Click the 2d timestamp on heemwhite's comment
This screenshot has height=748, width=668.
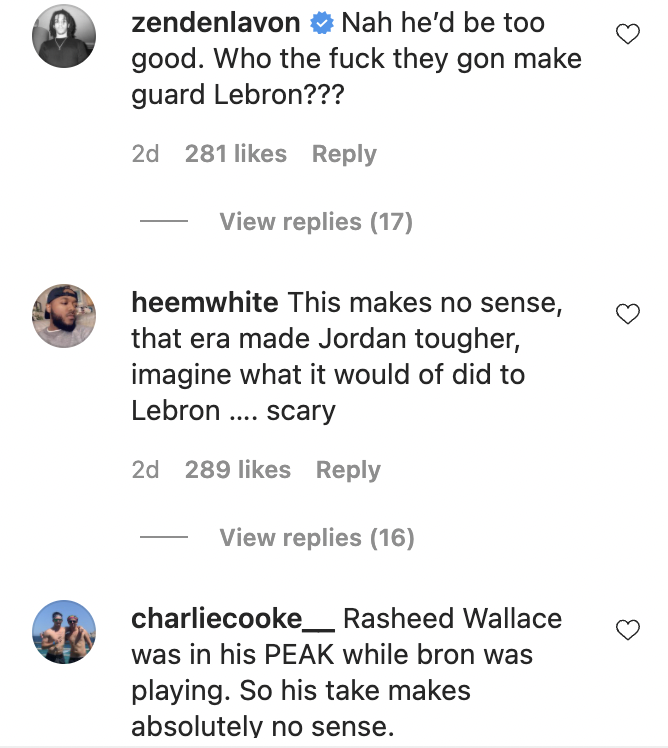pyautogui.click(x=145, y=470)
